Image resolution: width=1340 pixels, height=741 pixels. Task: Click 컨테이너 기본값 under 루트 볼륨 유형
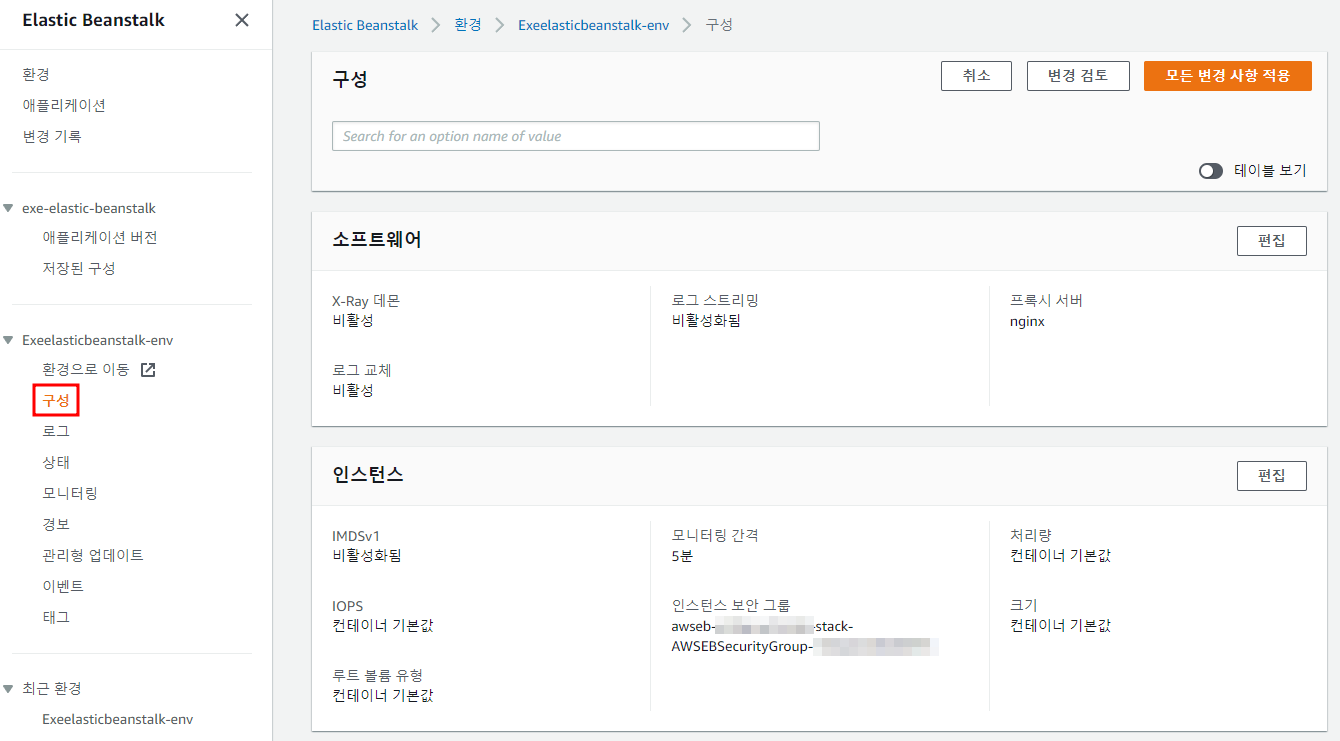pyautogui.click(x=383, y=696)
